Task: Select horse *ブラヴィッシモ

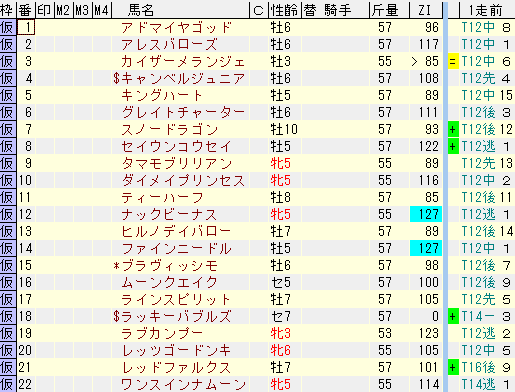Action: tap(165, 265)
